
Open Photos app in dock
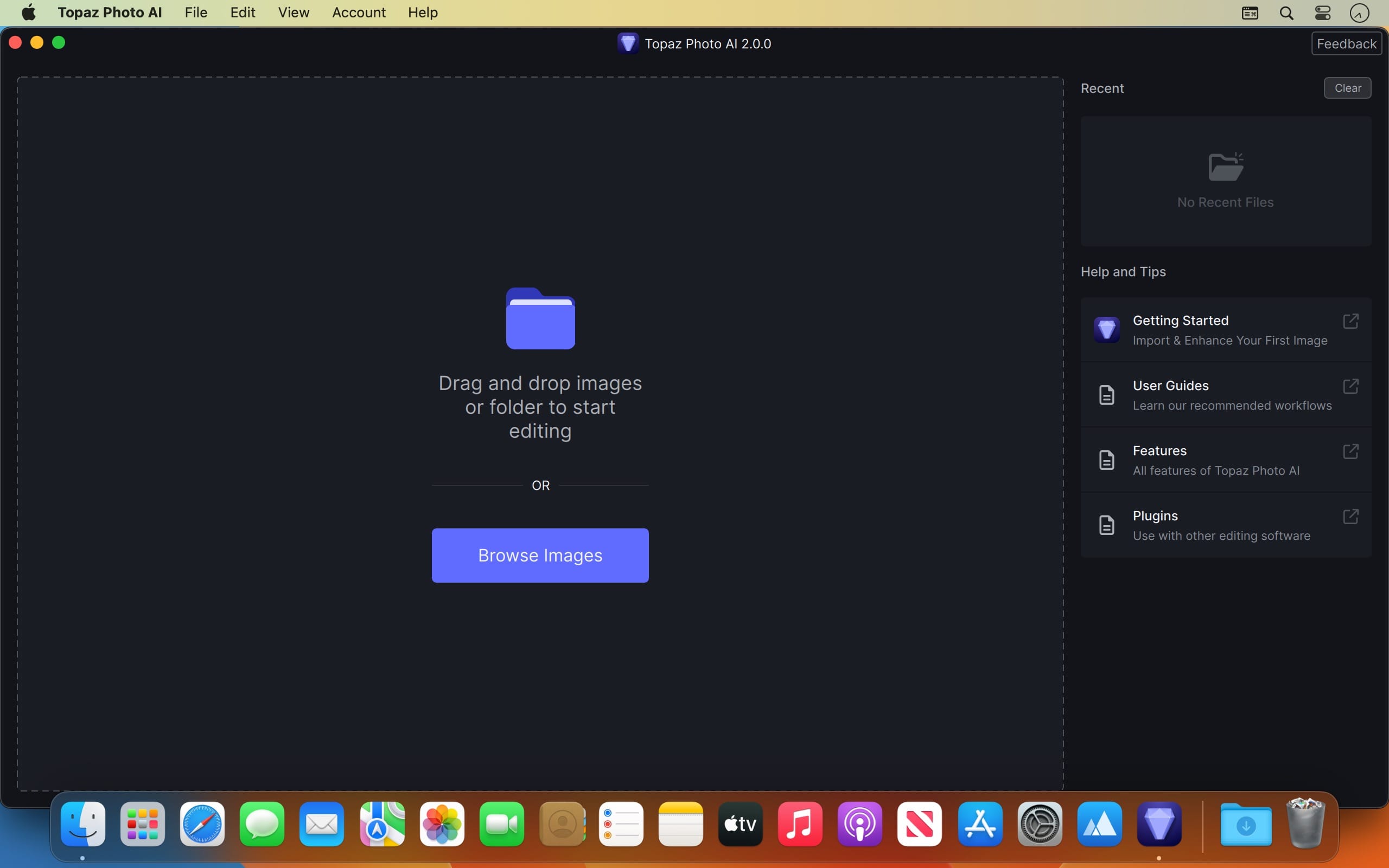click(x=441, y=824)
